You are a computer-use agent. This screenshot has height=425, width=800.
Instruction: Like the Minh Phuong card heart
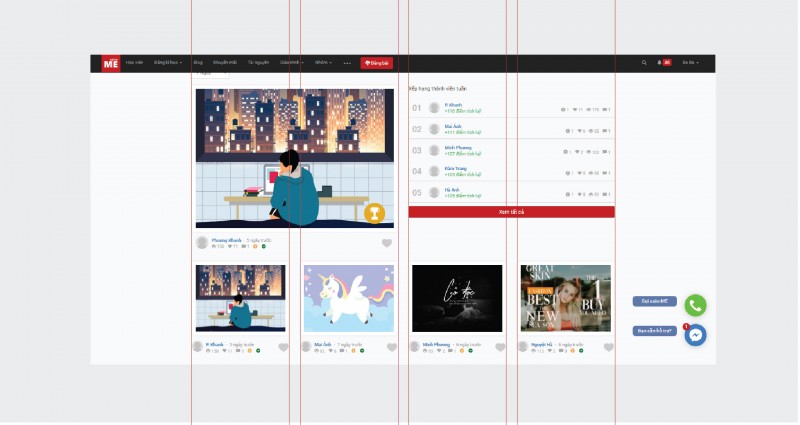coord(500,347)
